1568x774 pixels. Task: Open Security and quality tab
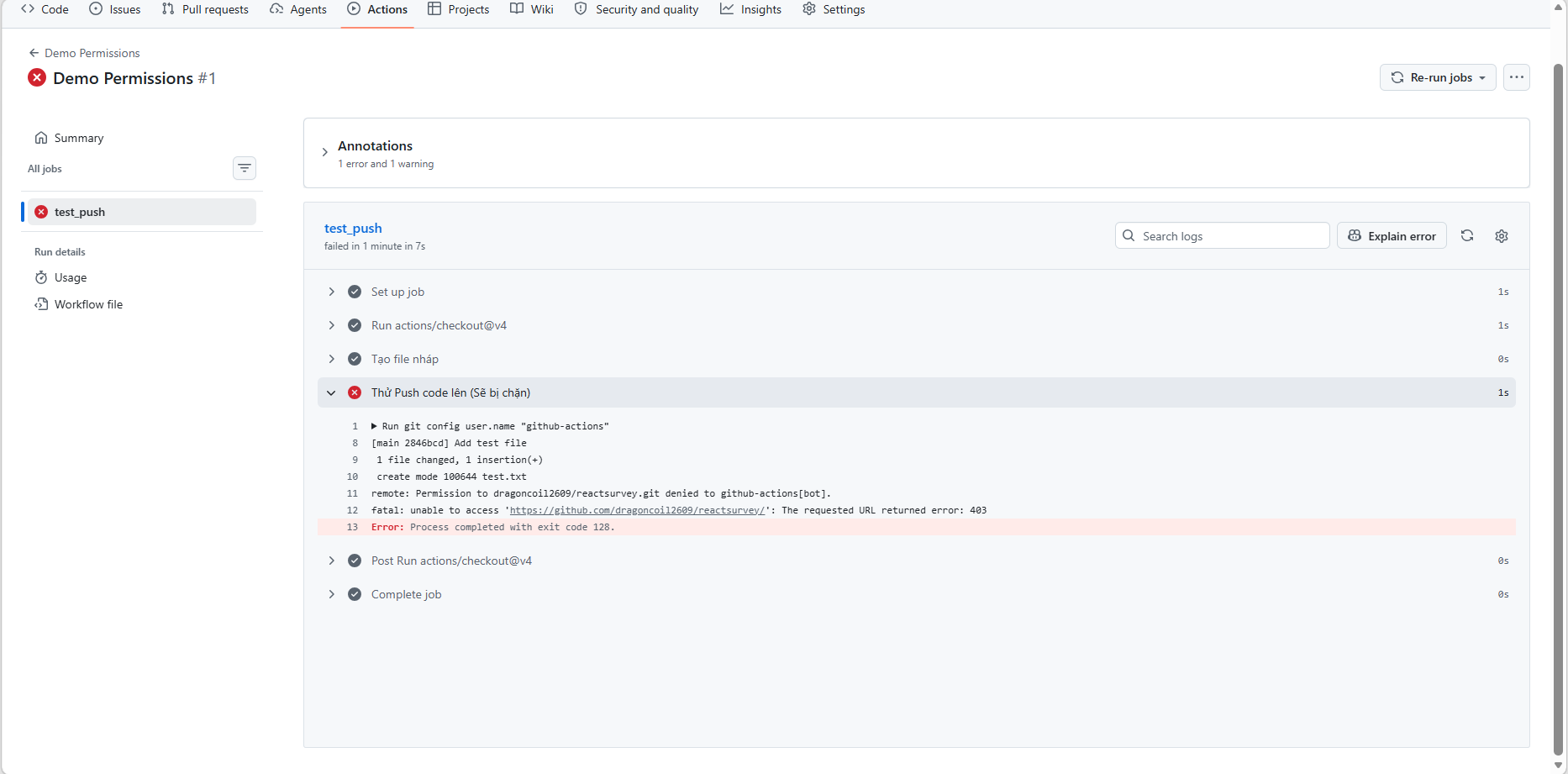click(x=636, y=9)
